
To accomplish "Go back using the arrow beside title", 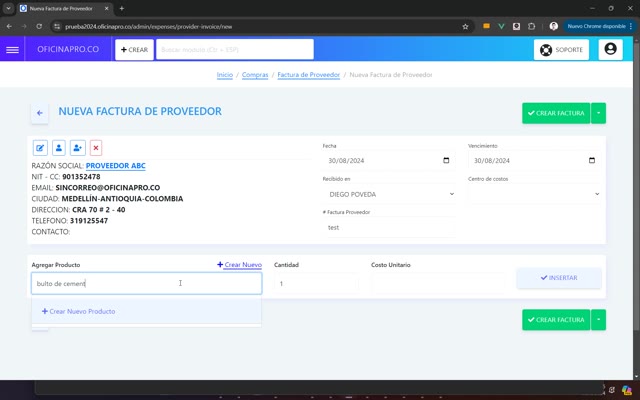I will (40, 113).
